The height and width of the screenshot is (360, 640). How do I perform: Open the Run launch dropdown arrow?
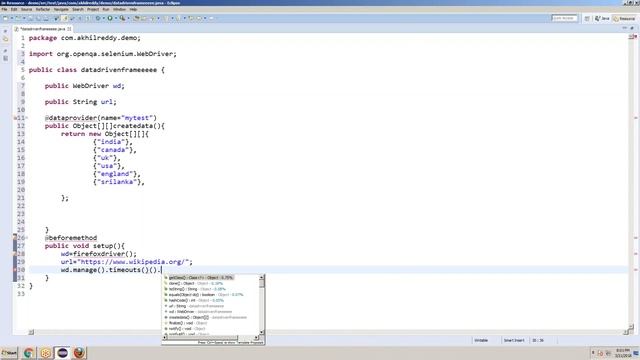[x=116, y=18]
